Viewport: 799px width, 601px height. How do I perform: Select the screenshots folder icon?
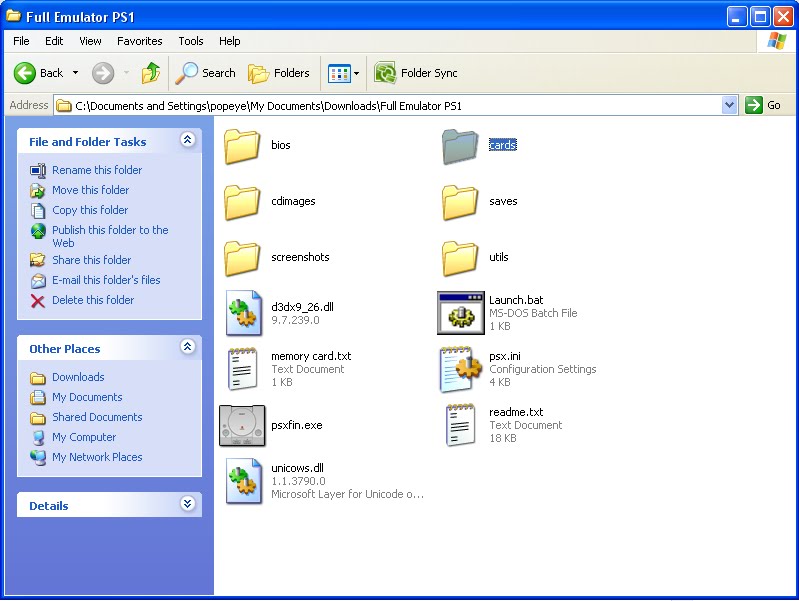click(x=242, y=258)
